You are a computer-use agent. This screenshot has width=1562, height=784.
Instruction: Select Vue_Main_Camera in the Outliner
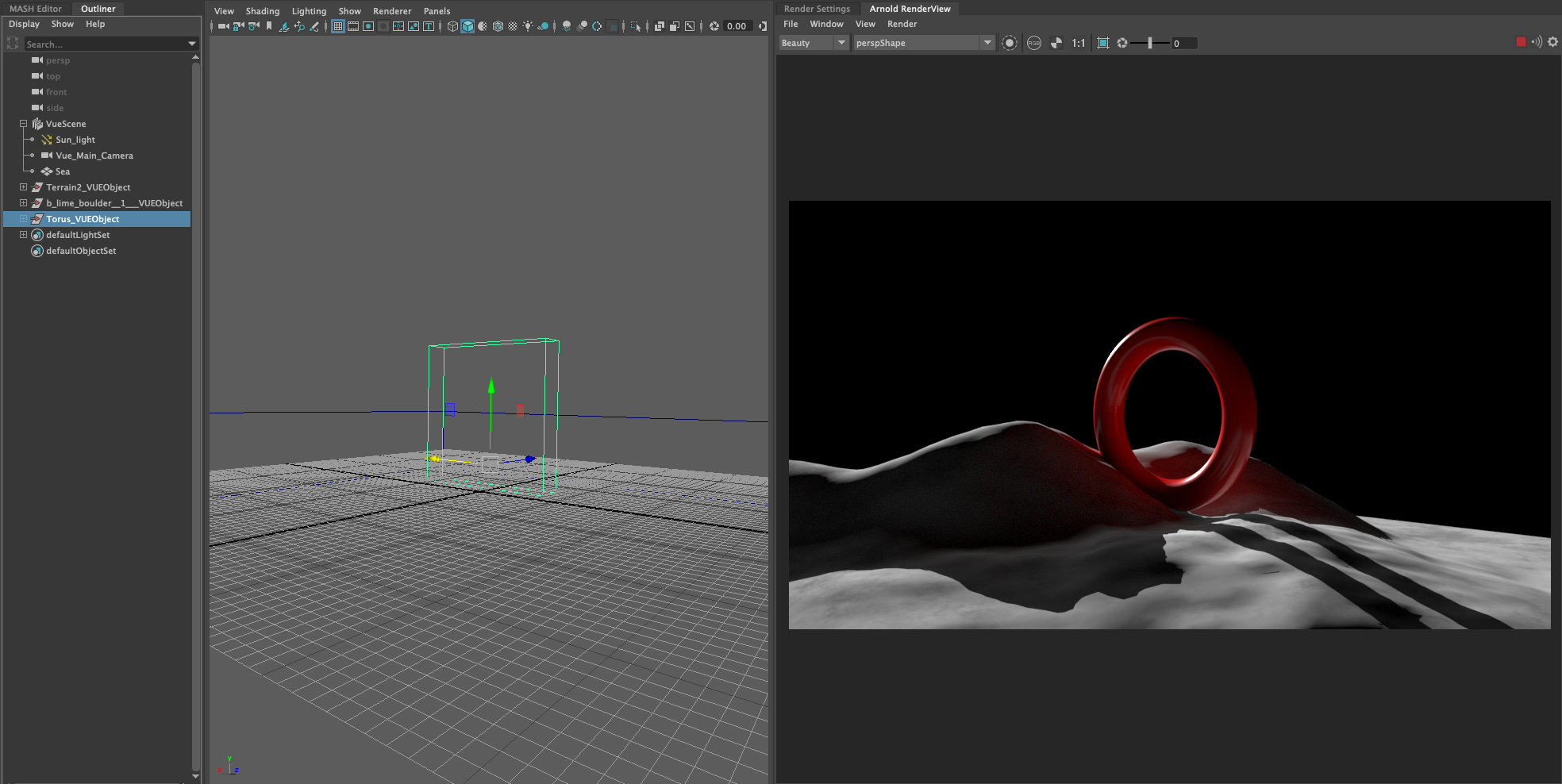pos(94,156)
